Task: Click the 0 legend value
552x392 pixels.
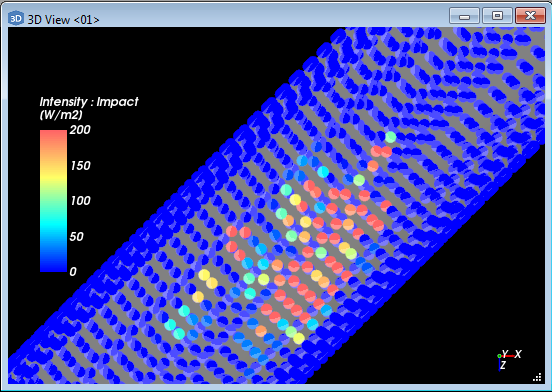Action: [73, 272]
